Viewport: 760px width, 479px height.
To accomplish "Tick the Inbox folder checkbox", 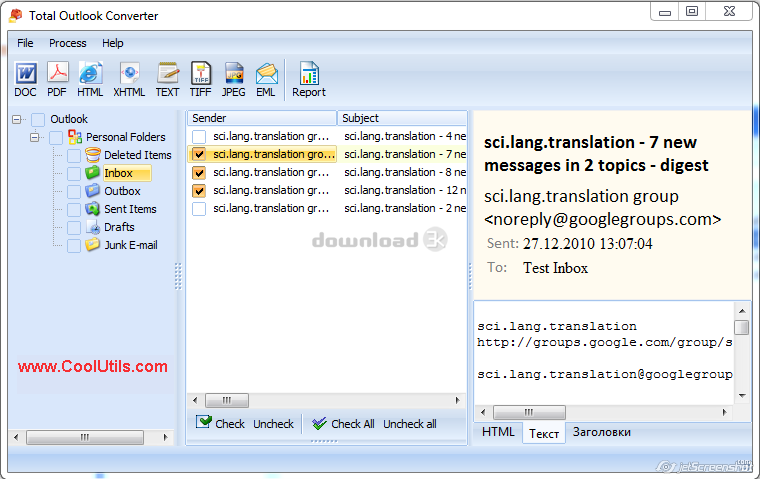I will tap(74, 174).
